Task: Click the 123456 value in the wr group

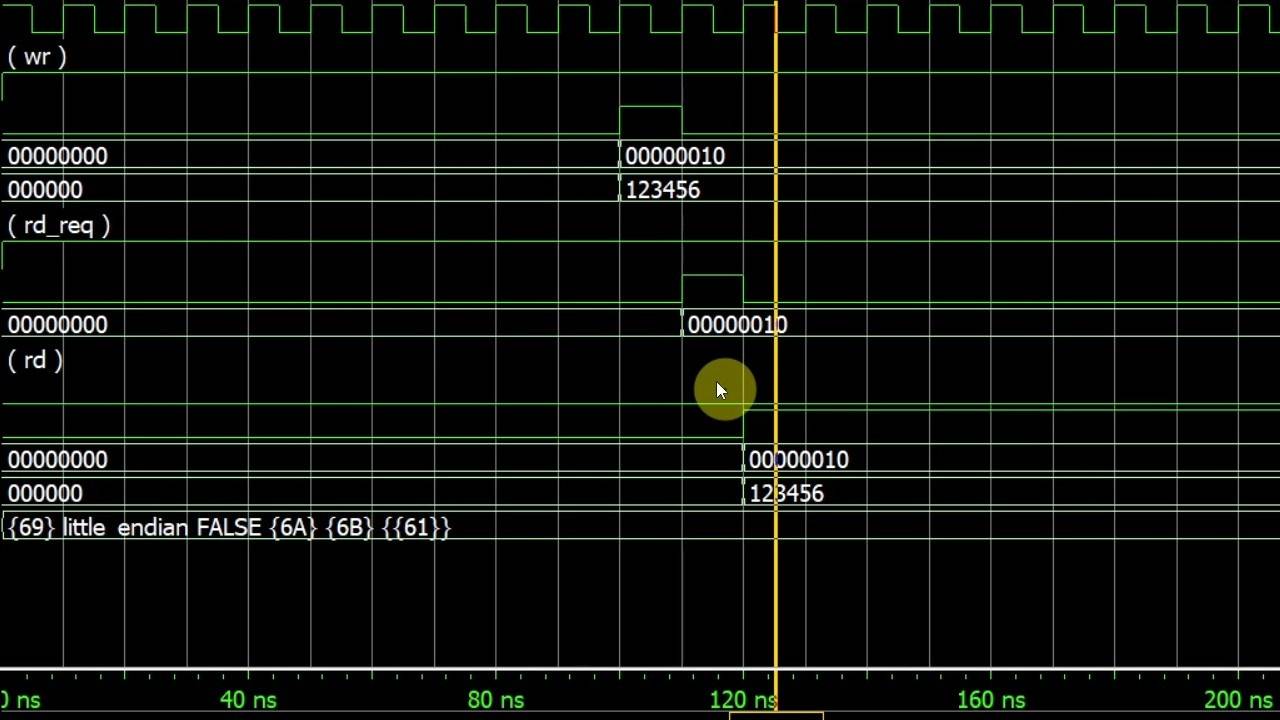Action: point(662,190)
